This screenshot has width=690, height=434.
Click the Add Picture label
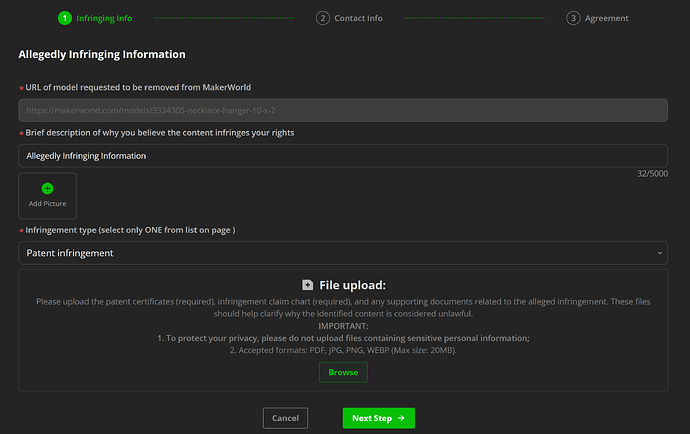(x=47, y=204)
